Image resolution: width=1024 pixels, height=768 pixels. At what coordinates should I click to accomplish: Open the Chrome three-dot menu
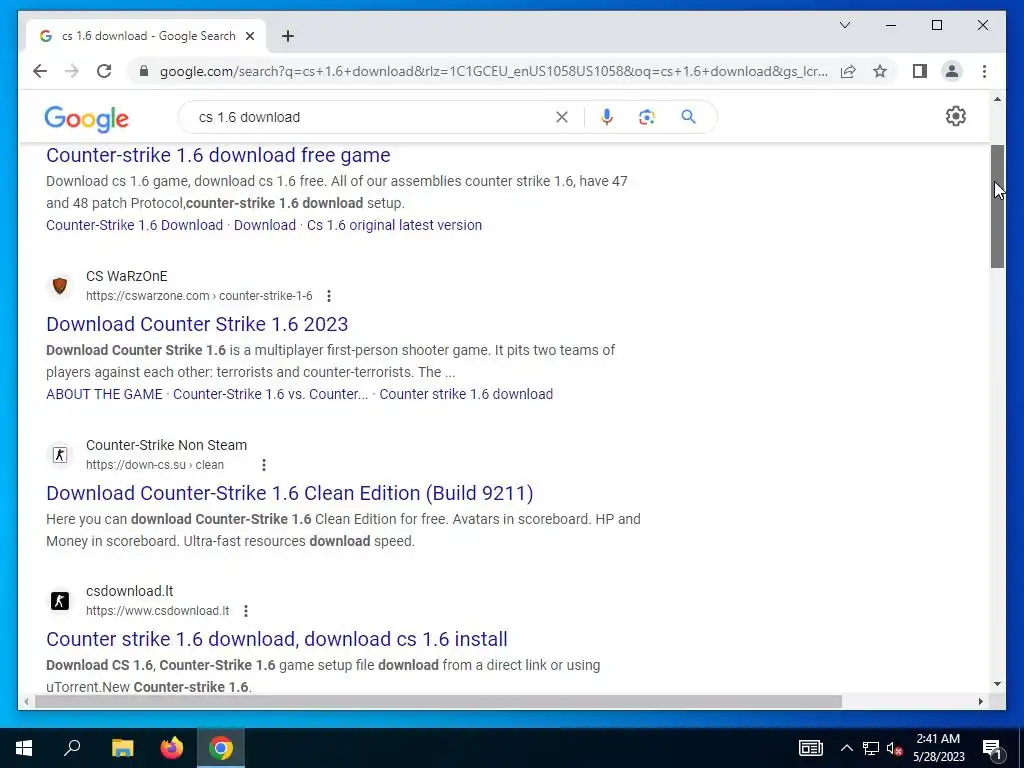pyautogui.click(x=984, y=71)
